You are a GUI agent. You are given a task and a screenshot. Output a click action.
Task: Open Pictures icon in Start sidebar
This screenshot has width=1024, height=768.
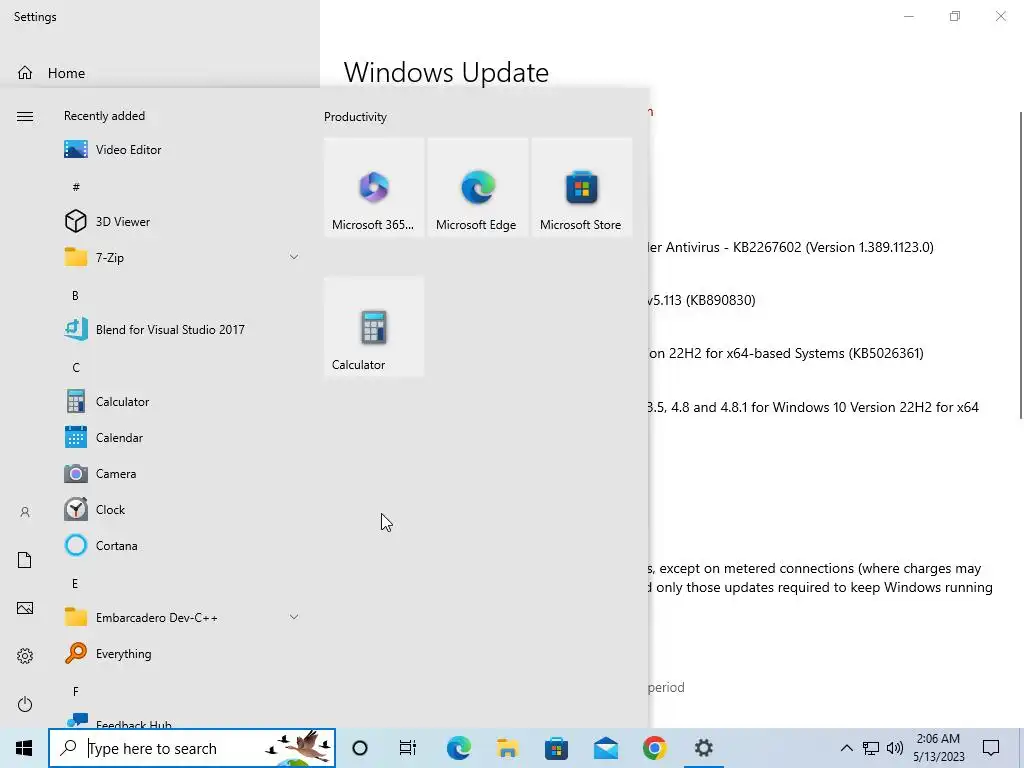25,608
